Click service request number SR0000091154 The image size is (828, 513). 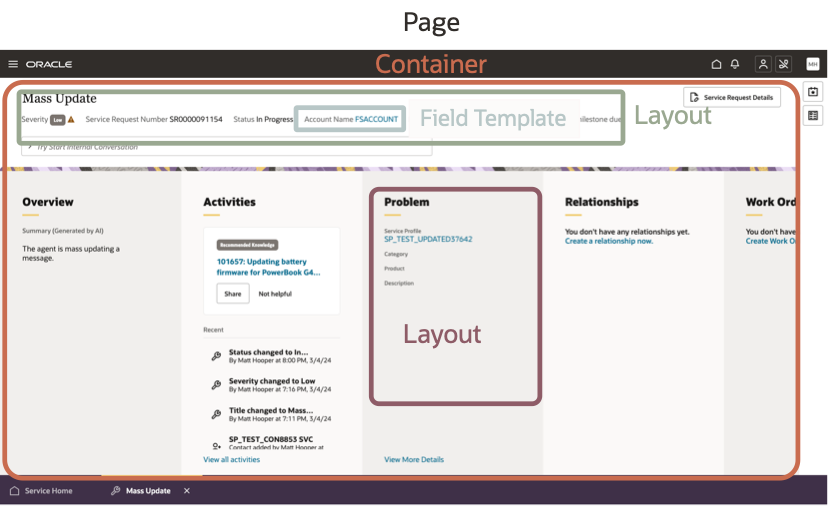click(196, 119)
